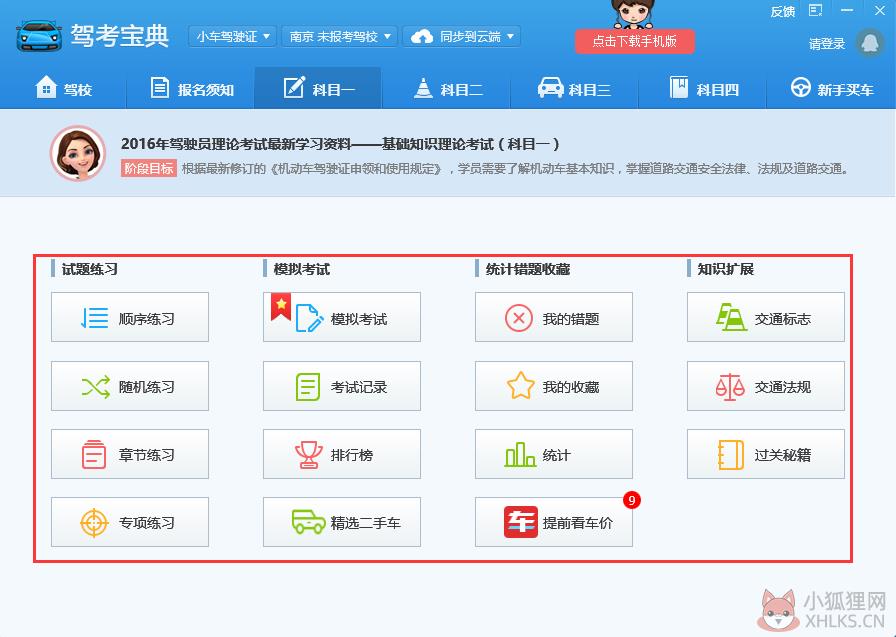Click the 知识扩展 section heading
The image size is (896, 637).
tap(726, 269)
